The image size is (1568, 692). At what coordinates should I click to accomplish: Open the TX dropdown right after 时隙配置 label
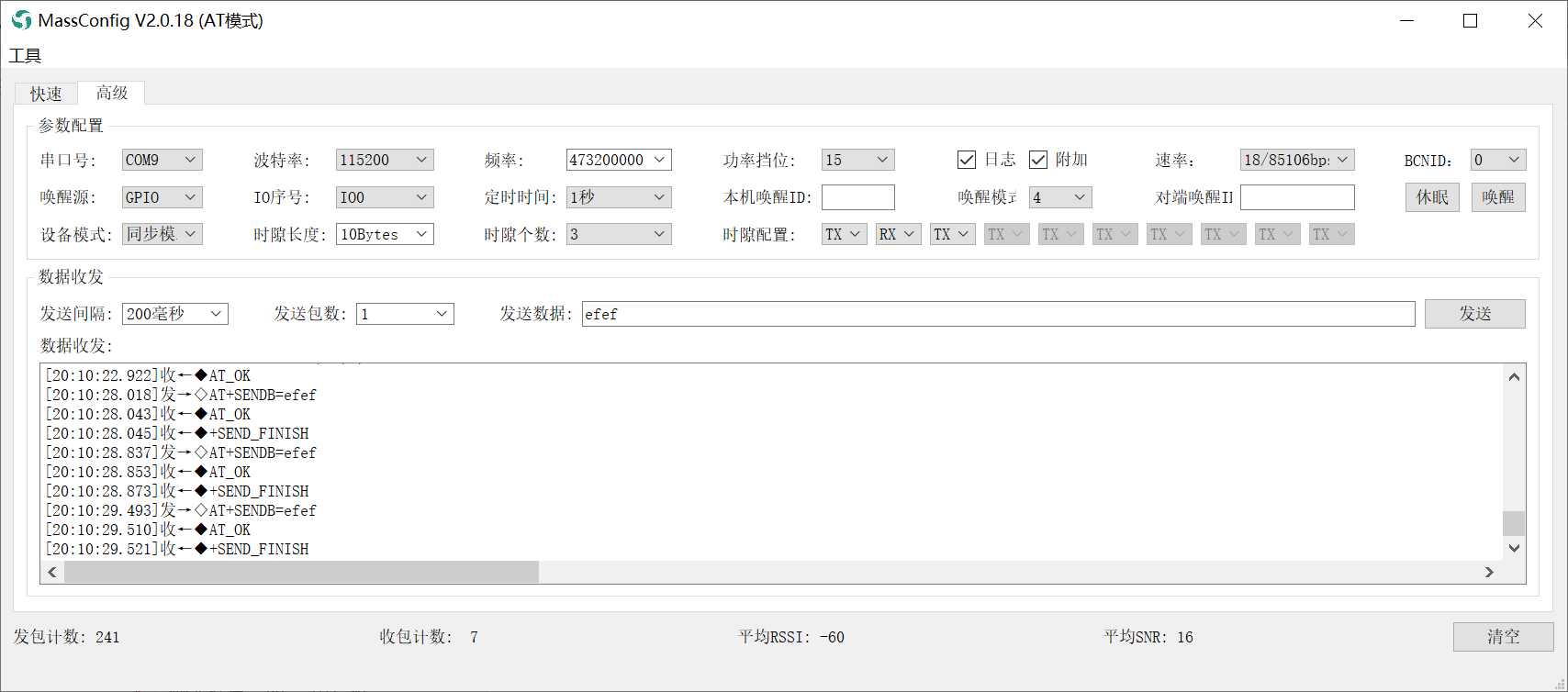845,234
